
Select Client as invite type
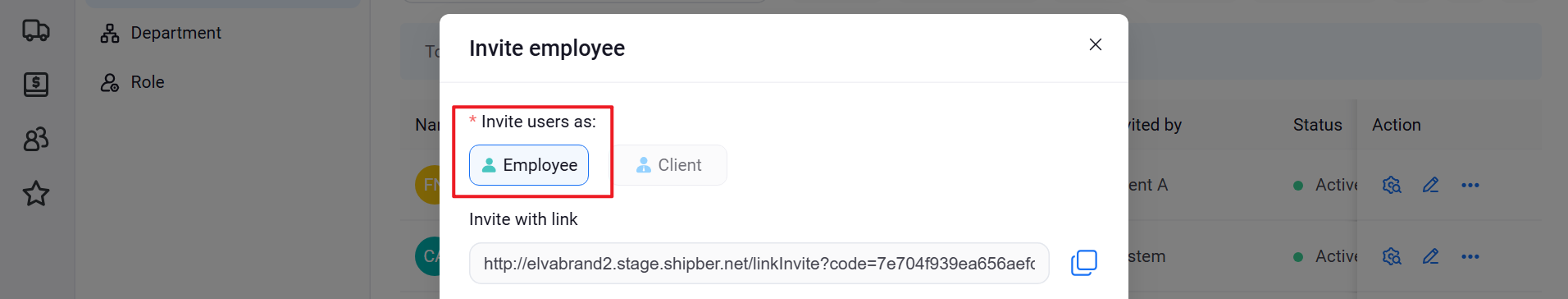(x=669, y=165)
